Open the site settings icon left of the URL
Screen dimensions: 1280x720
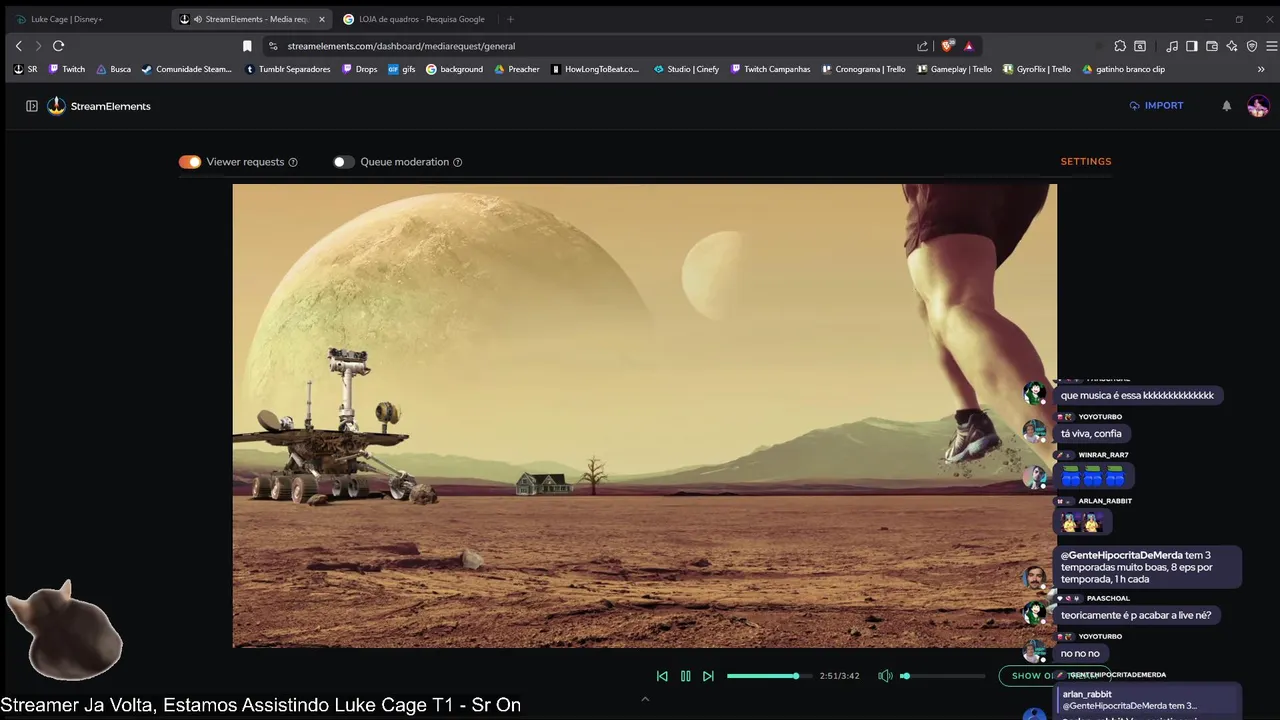coord(273,46)
